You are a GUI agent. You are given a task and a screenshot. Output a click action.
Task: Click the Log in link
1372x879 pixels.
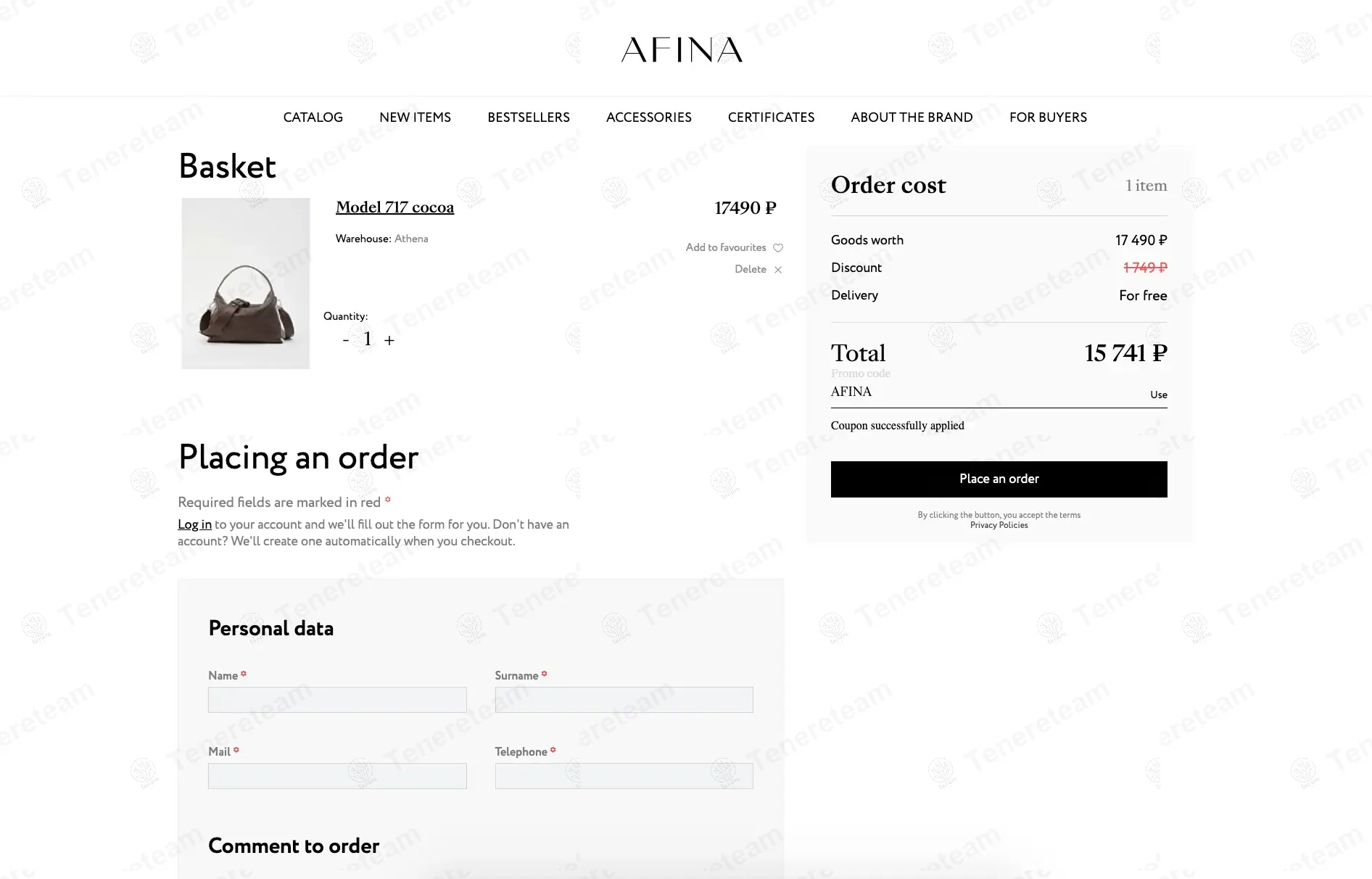coord(194,524)
